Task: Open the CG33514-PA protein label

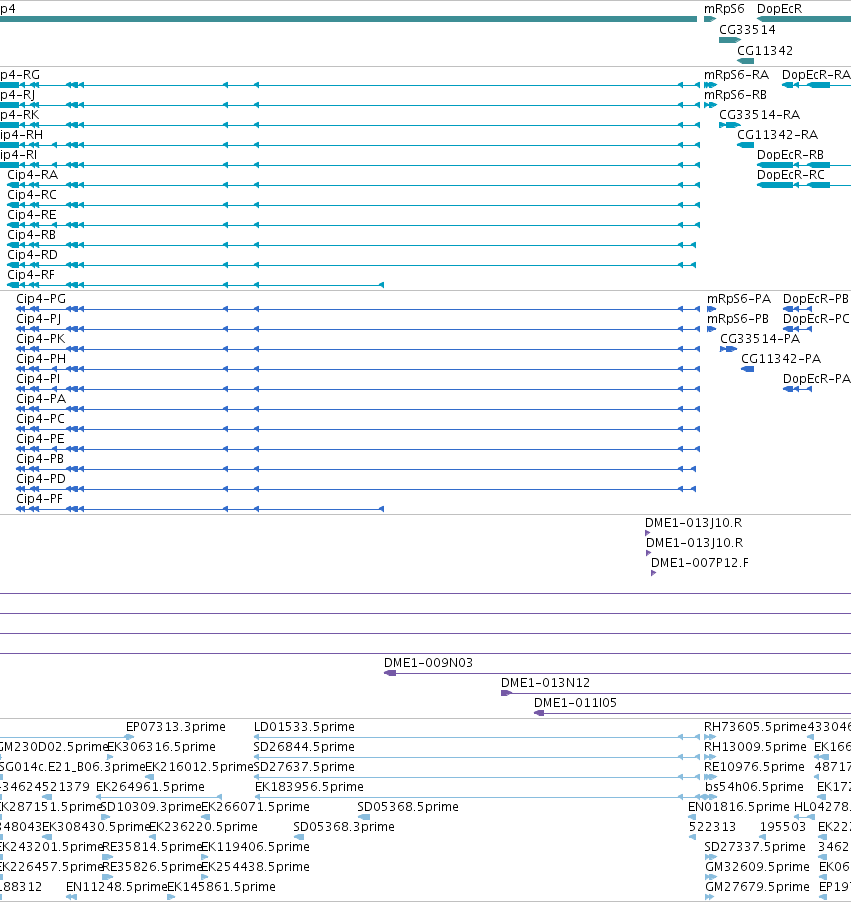Action: tap(760, 339)
